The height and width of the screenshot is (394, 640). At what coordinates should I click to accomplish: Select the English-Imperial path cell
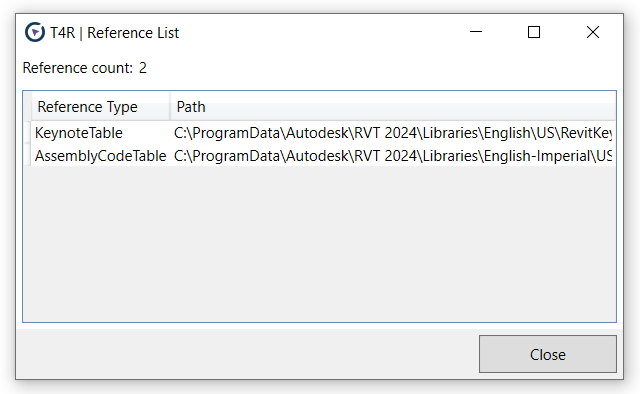(393, 156)
